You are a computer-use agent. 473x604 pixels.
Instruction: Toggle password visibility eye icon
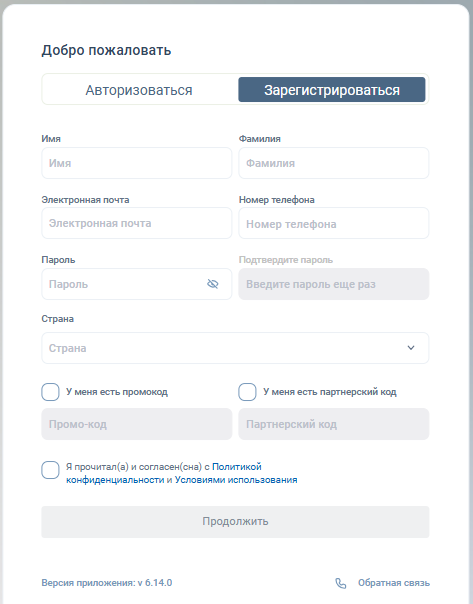[x=213, y=284]
